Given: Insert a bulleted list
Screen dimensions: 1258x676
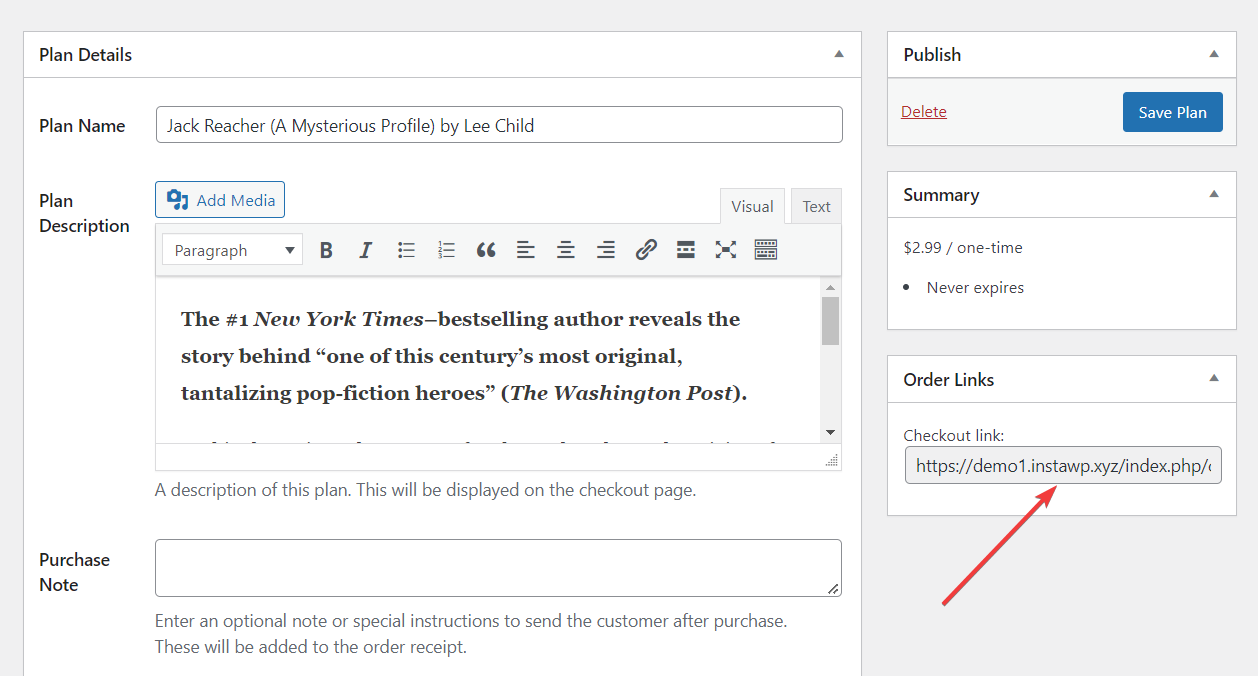Looking at the screenshot, I should click(x=406, y=250).
